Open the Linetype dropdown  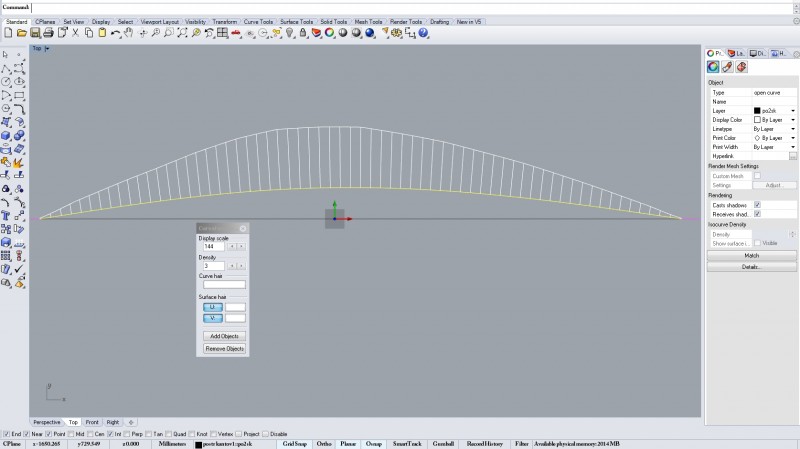793,129
